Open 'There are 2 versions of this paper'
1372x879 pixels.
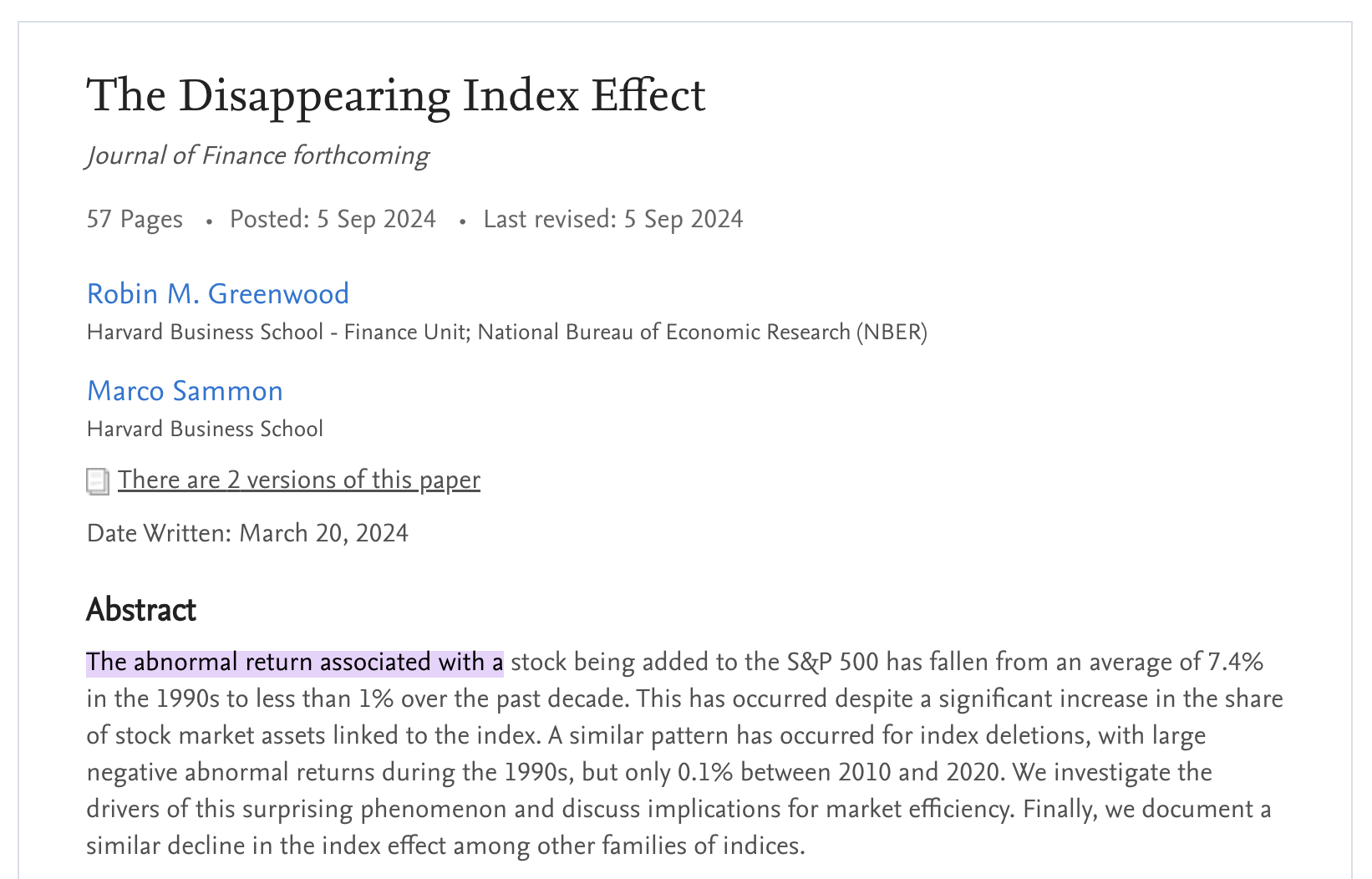point(298,480)
